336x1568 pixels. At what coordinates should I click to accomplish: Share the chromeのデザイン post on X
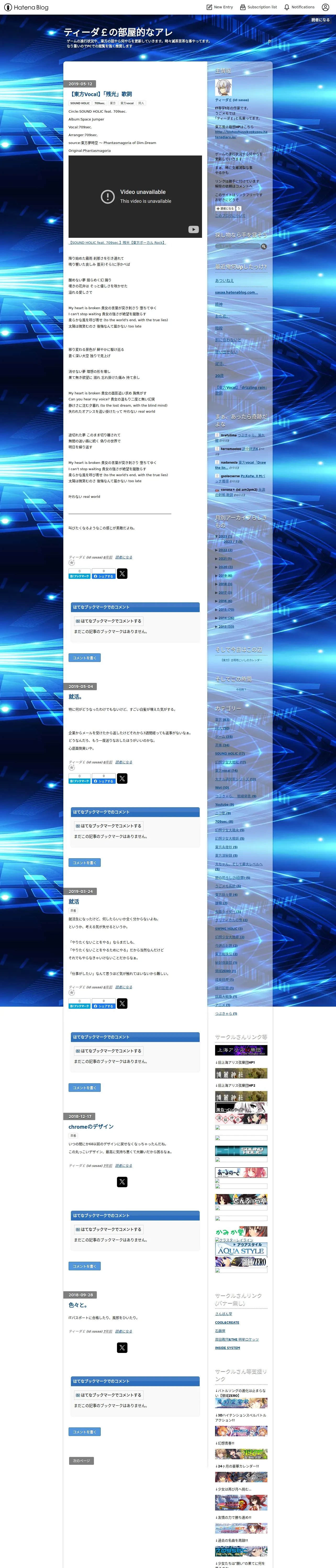point(122,1182)
